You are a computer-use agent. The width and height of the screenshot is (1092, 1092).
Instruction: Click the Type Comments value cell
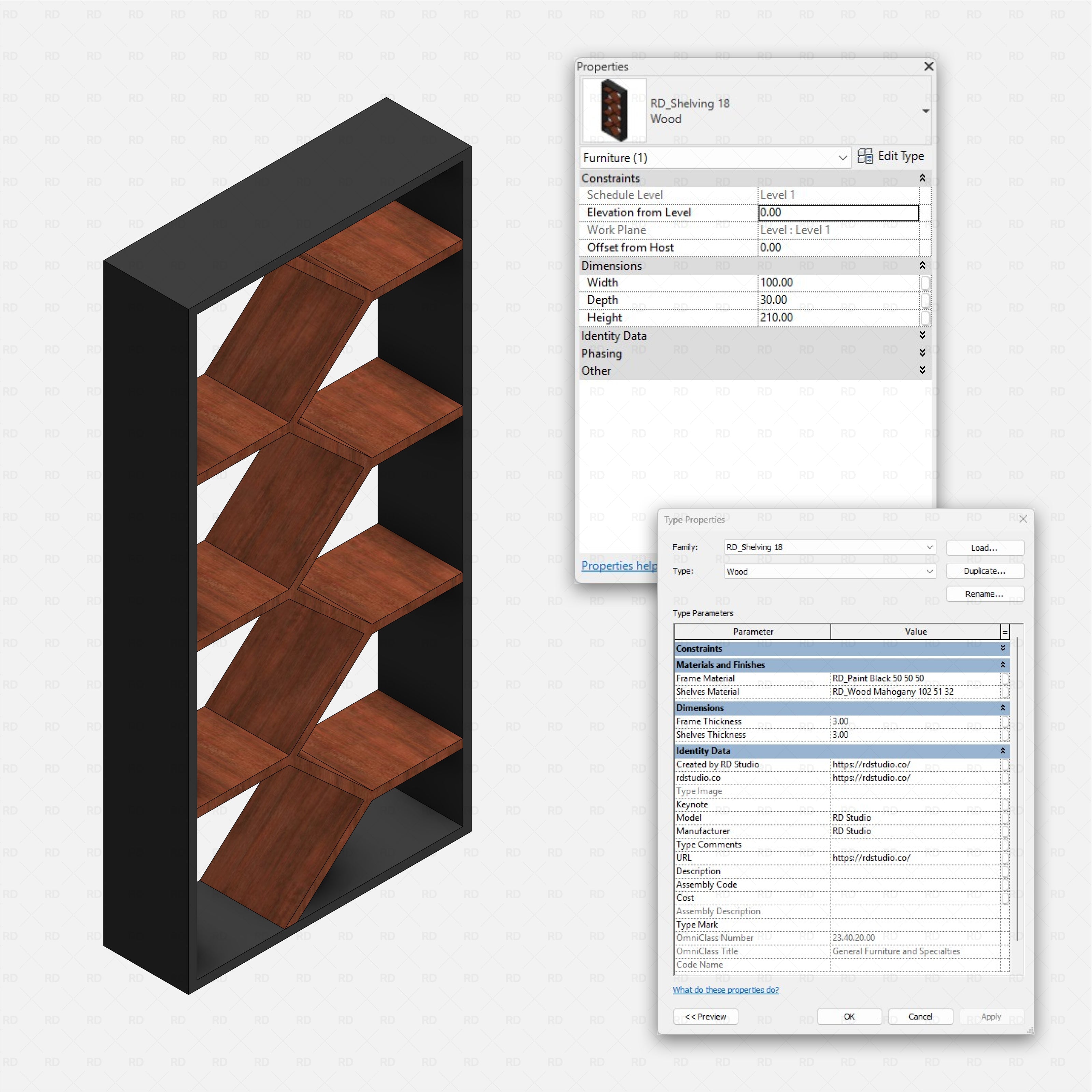click(915, 845)
